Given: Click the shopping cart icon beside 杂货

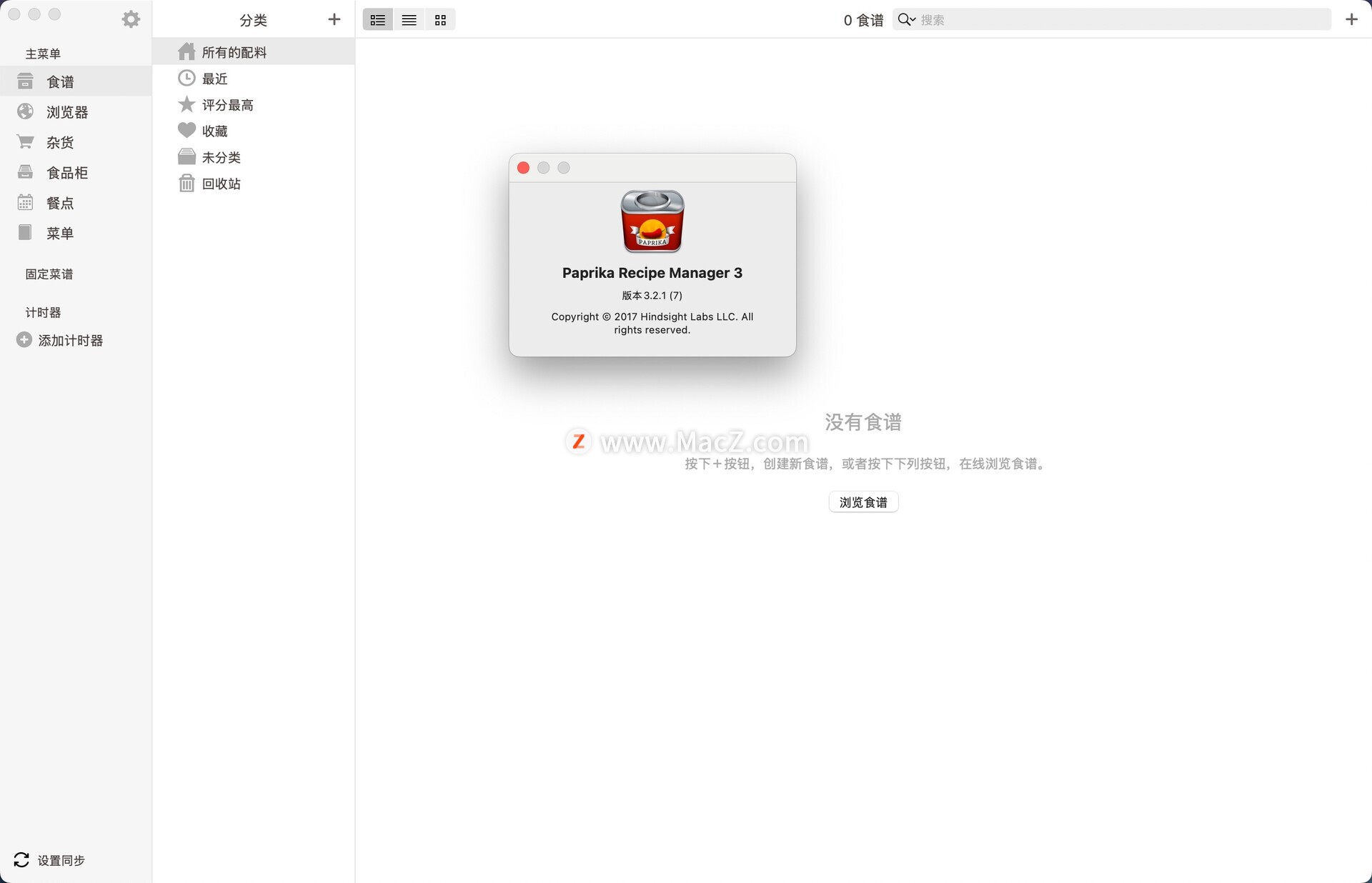Looking at the screenshot, I should coord(25,142).
